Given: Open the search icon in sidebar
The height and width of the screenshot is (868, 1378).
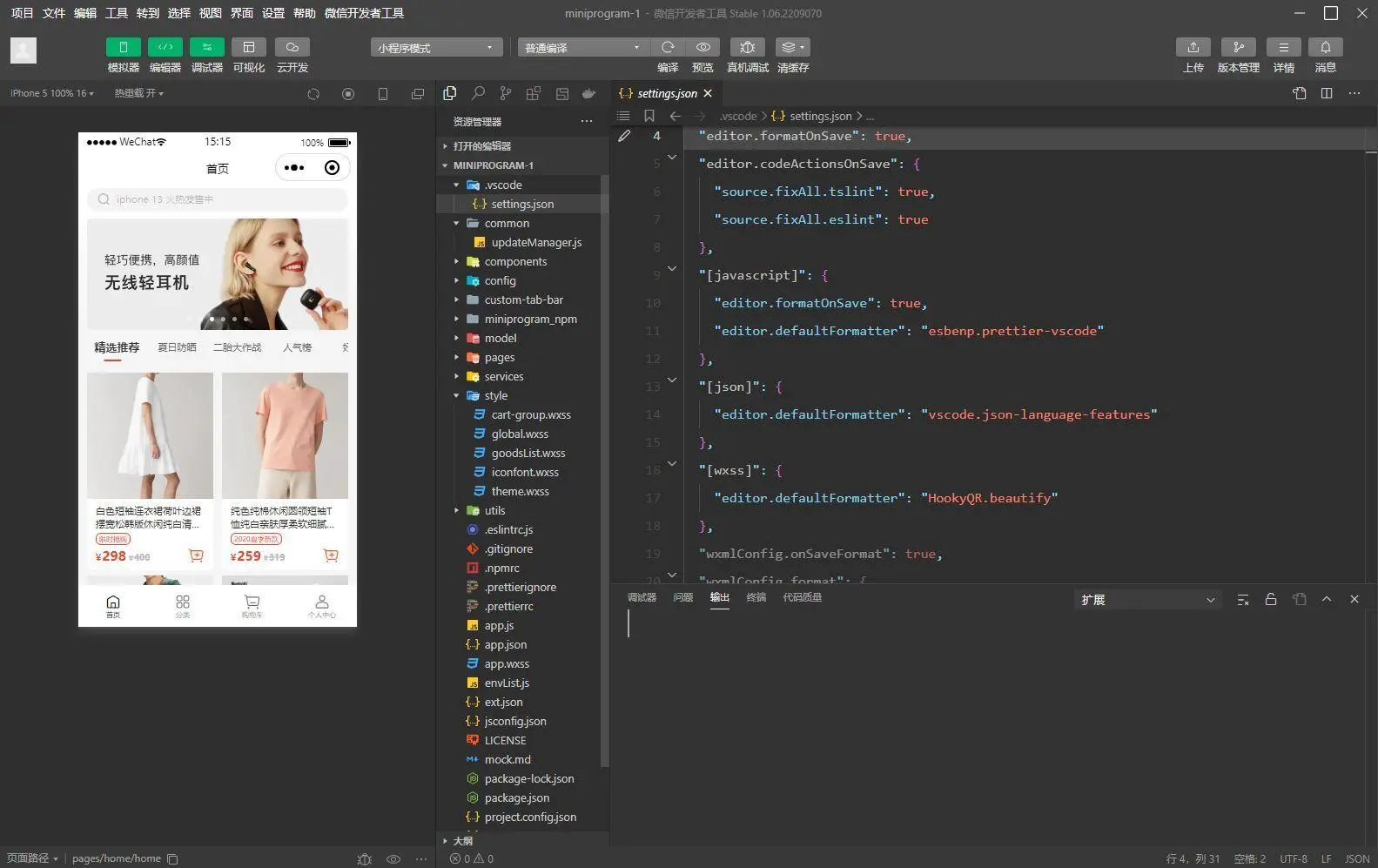Looking at the screenshot, I should (x=478, y=93).
